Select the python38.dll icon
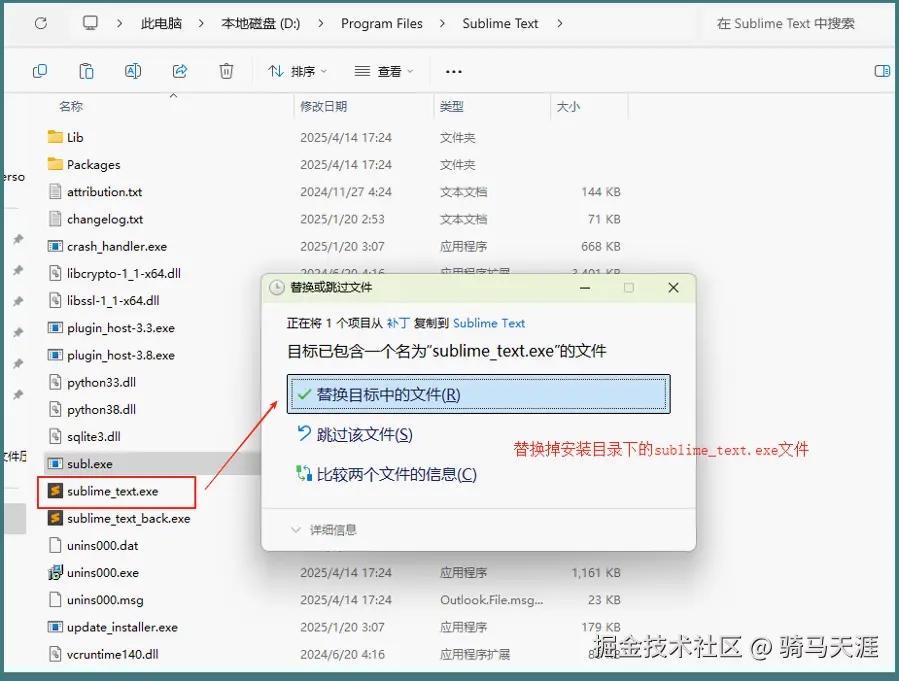Viewport: 899px width, 681px height. 55,409
